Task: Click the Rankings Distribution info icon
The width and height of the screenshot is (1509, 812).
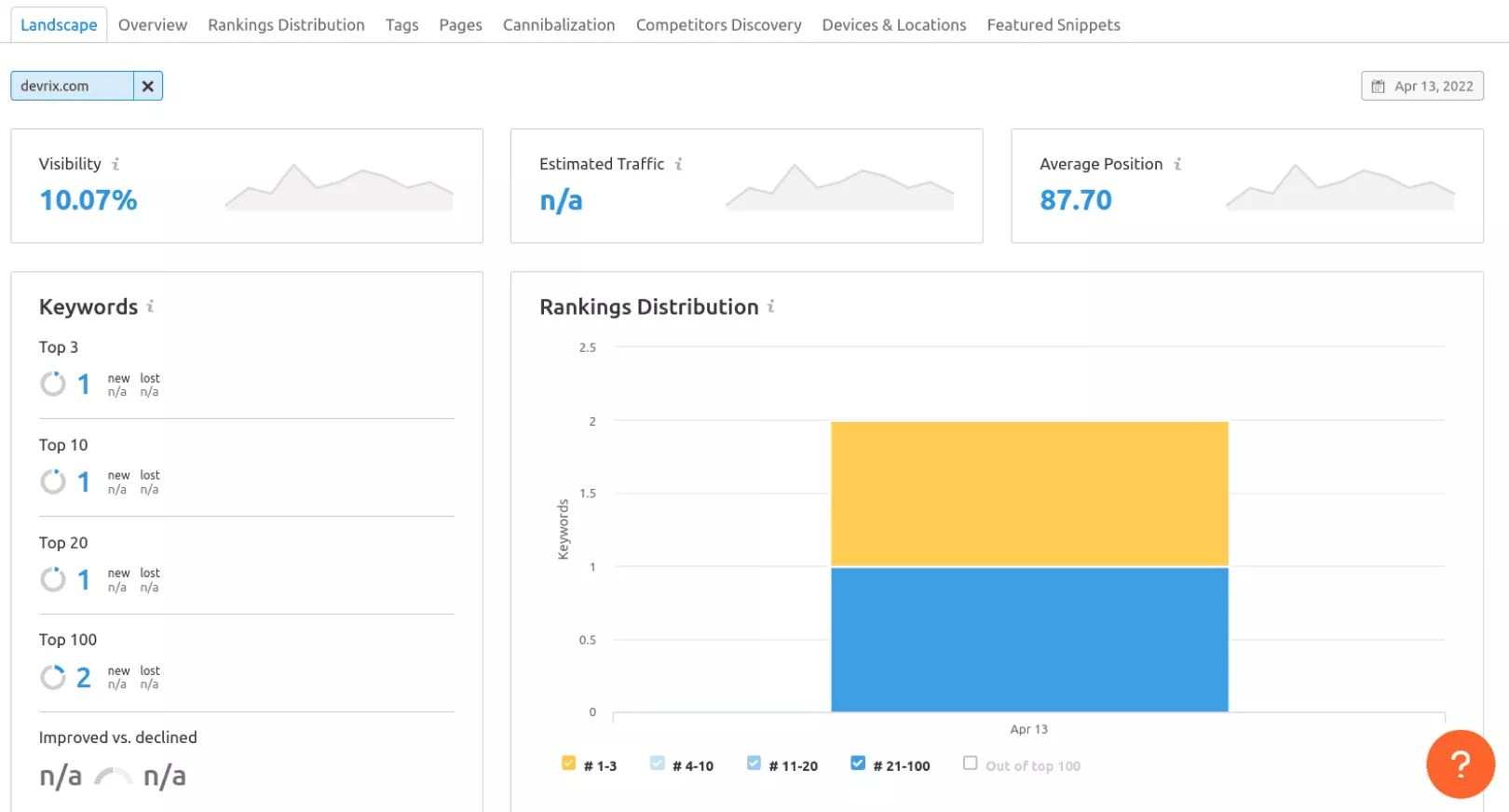Action: pos(770,306)
